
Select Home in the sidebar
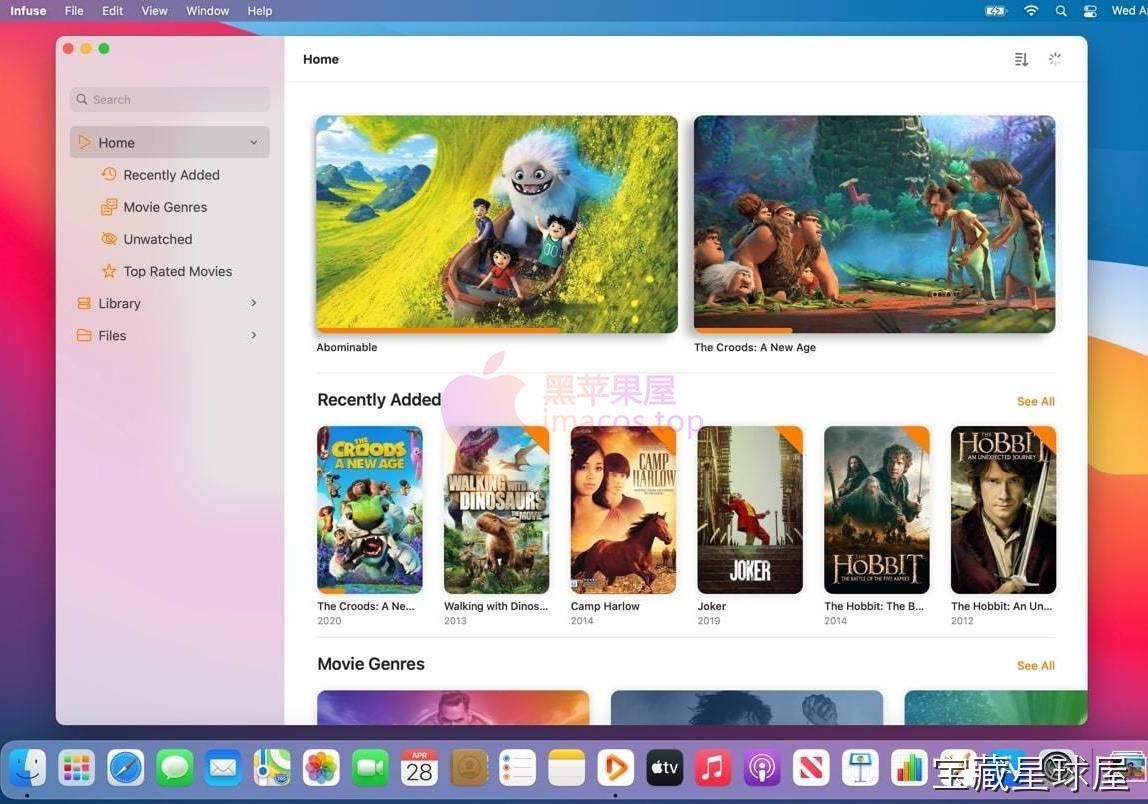(170, 143)
